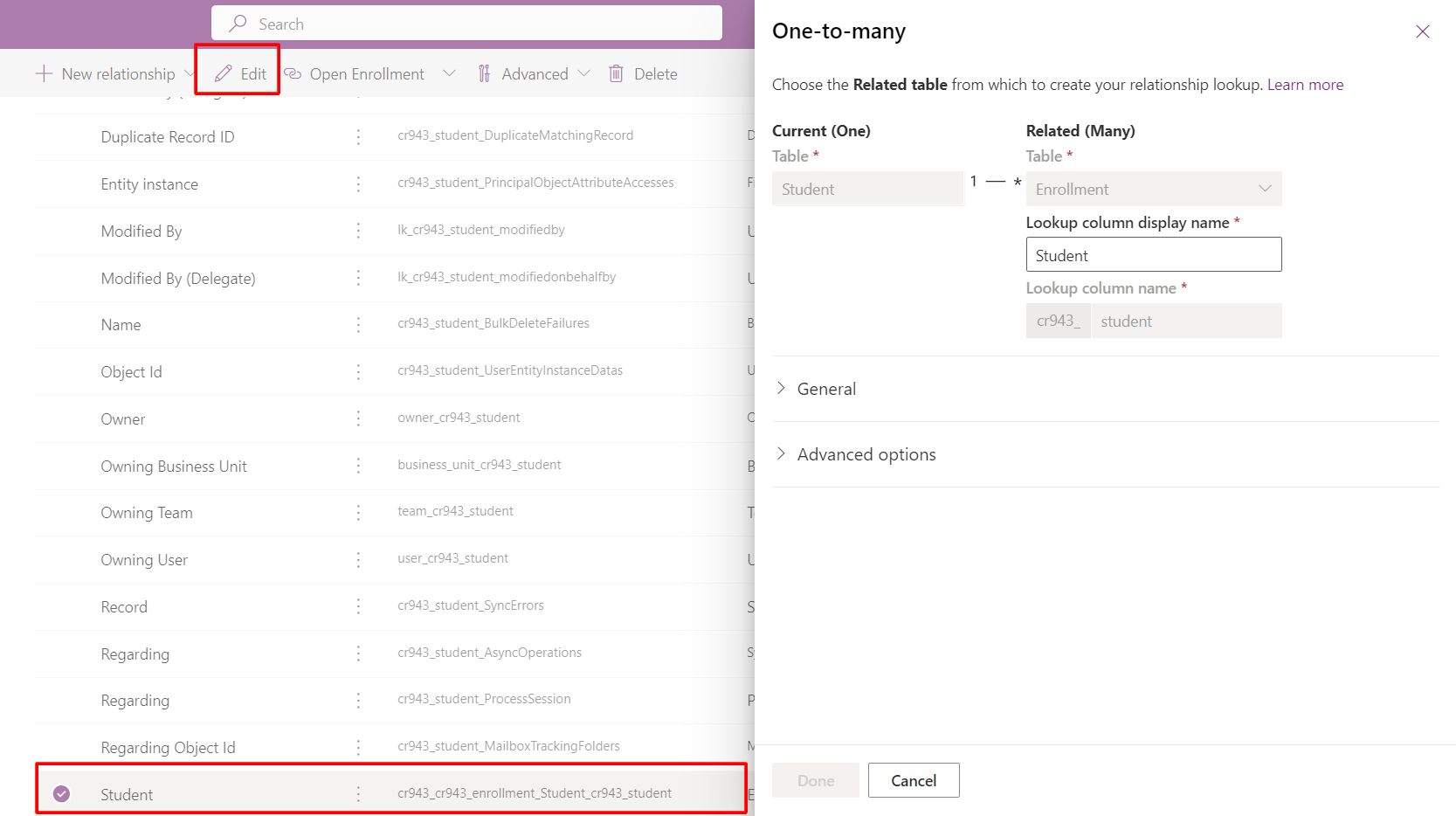The image size is (1456, 816).
Task: Open more options for Owning Team row
Action: pos(358,513)
